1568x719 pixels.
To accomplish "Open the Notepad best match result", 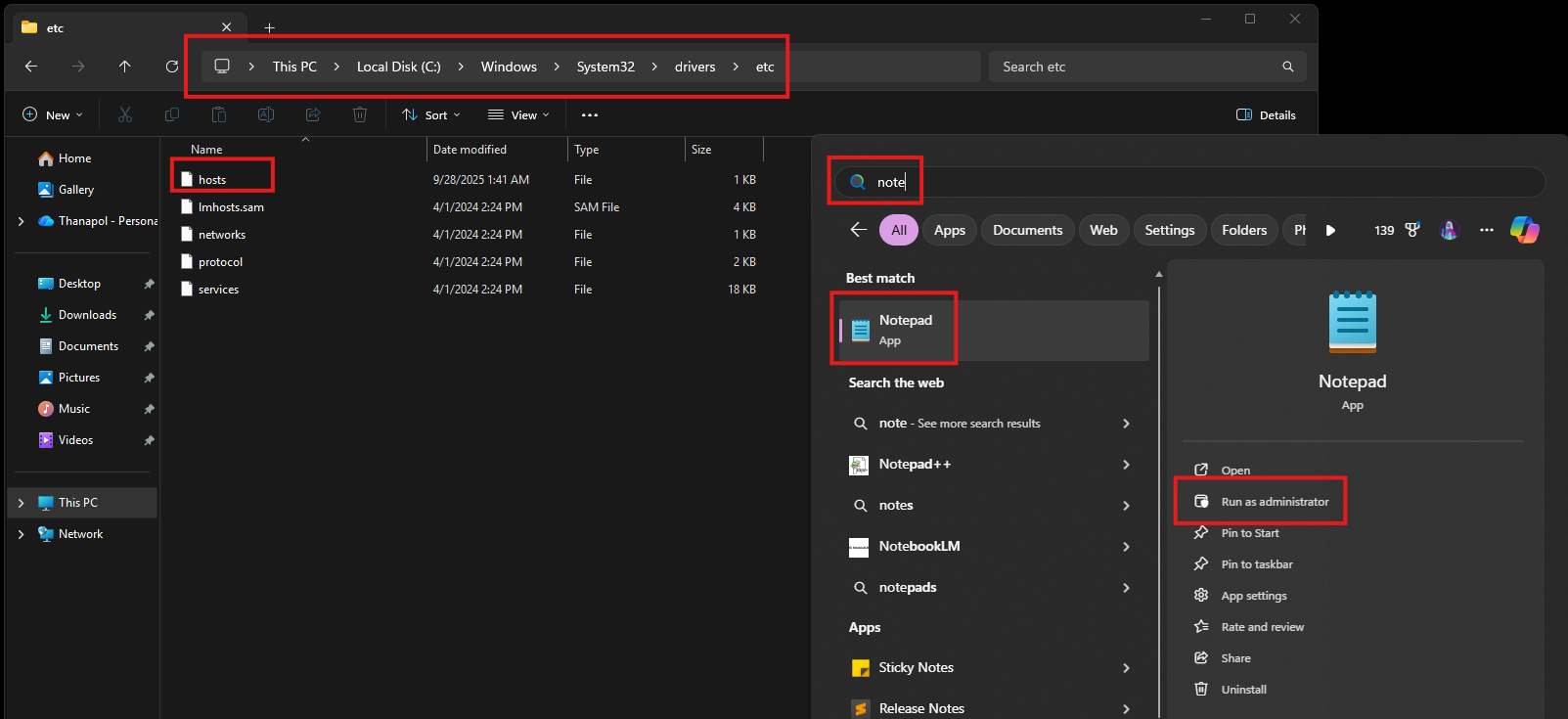I will point(905,330).
